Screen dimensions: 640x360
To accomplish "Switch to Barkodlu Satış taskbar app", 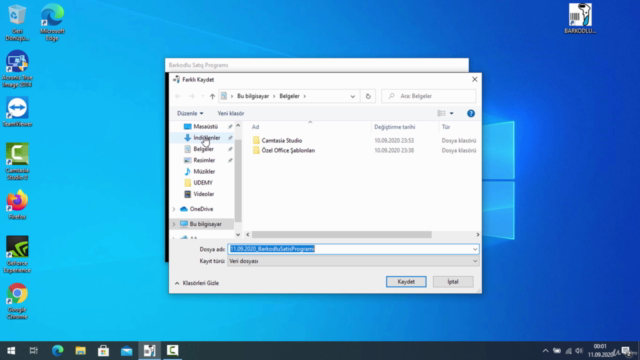I will tap(149, 351).
